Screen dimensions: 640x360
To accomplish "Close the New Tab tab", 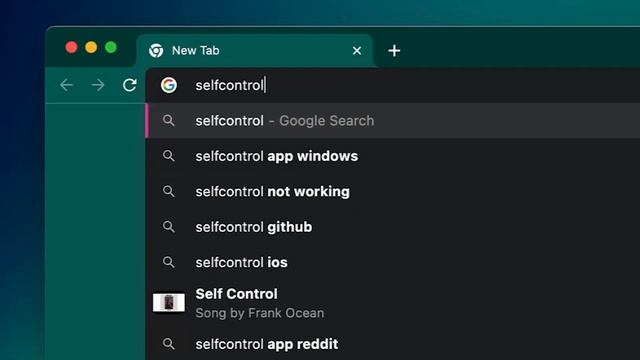I will click(x=357, y=51).
